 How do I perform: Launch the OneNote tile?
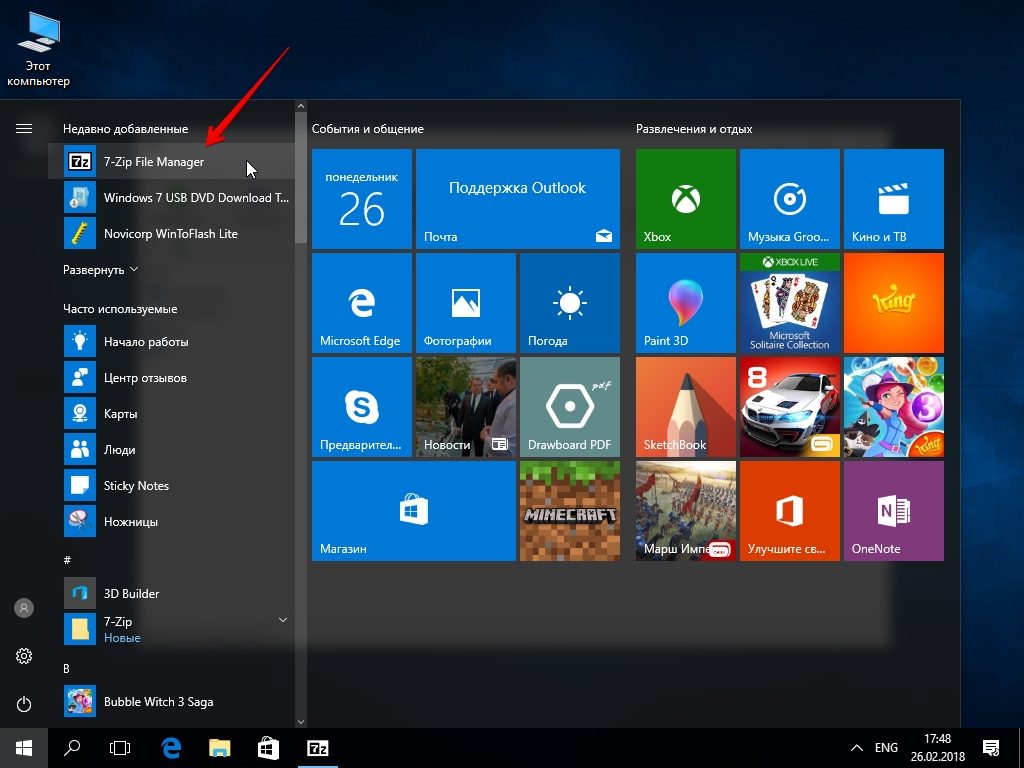pos(893,511)
